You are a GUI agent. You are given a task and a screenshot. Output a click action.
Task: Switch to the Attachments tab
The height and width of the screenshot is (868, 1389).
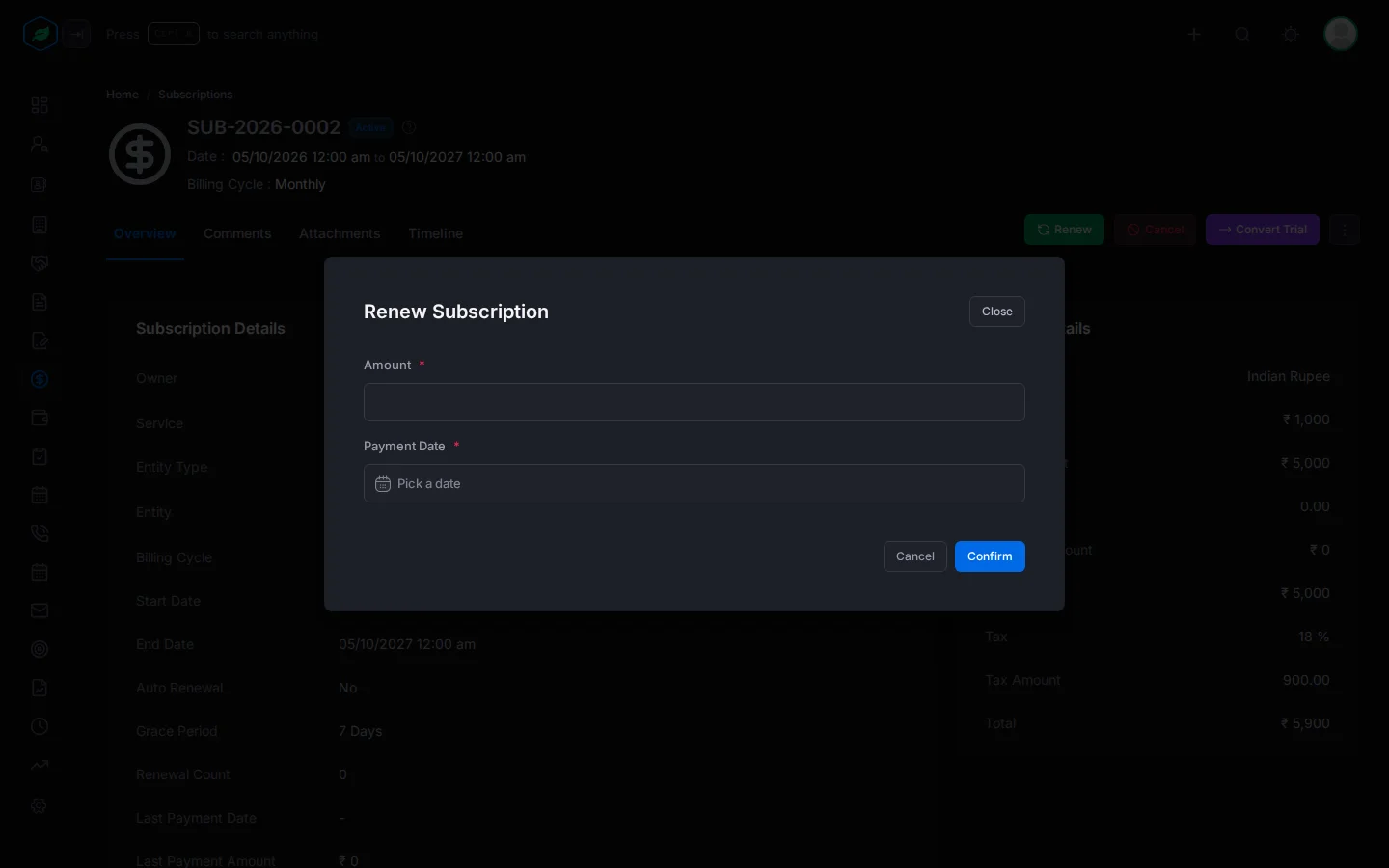click(x=340, y=233)
